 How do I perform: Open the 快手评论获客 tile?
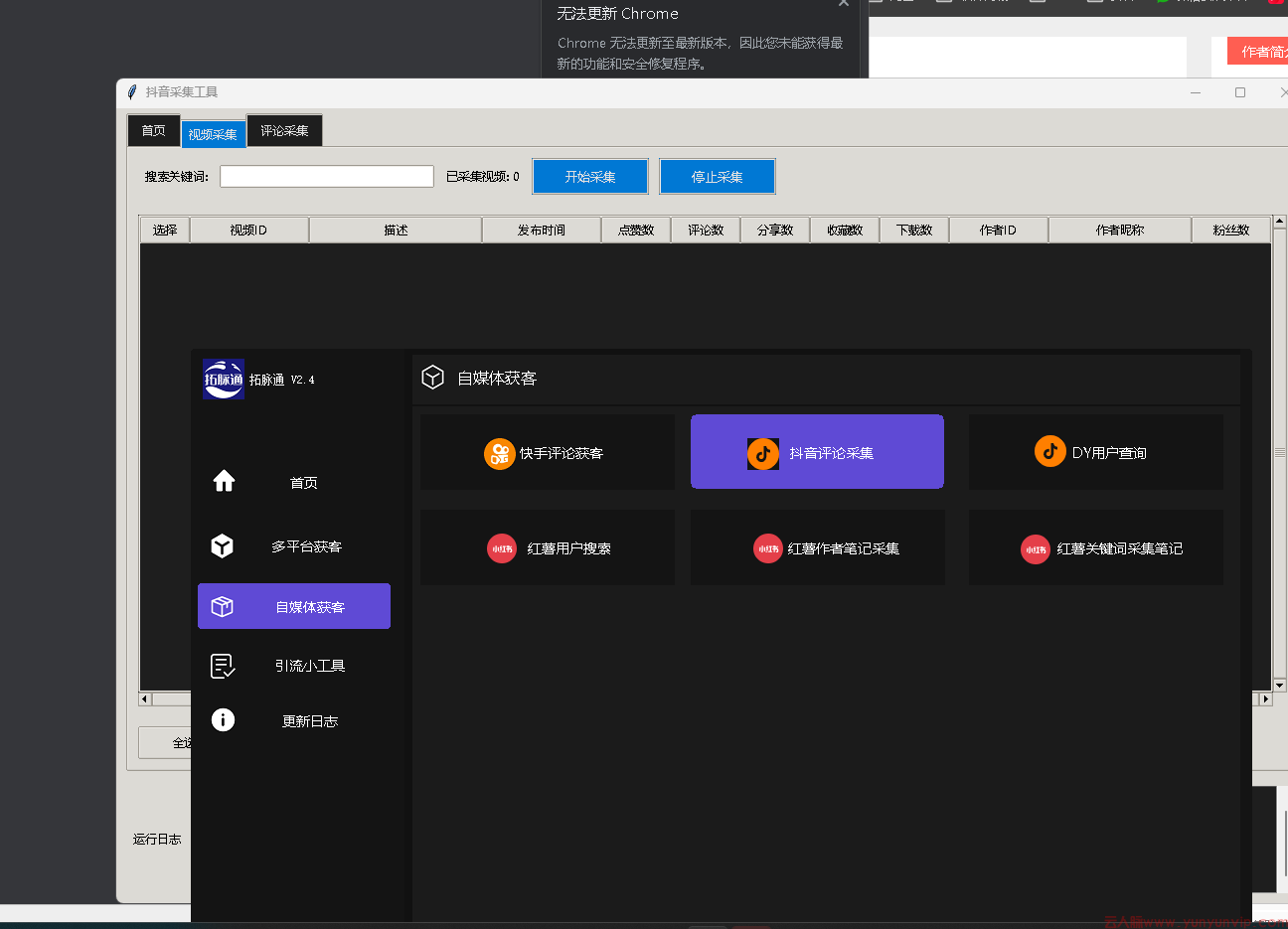pos(548,452)
